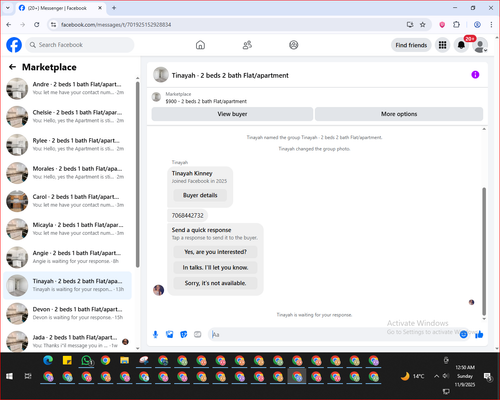
Task: Click the chat messages vertical scrollbar
Action: coord(484,252)
